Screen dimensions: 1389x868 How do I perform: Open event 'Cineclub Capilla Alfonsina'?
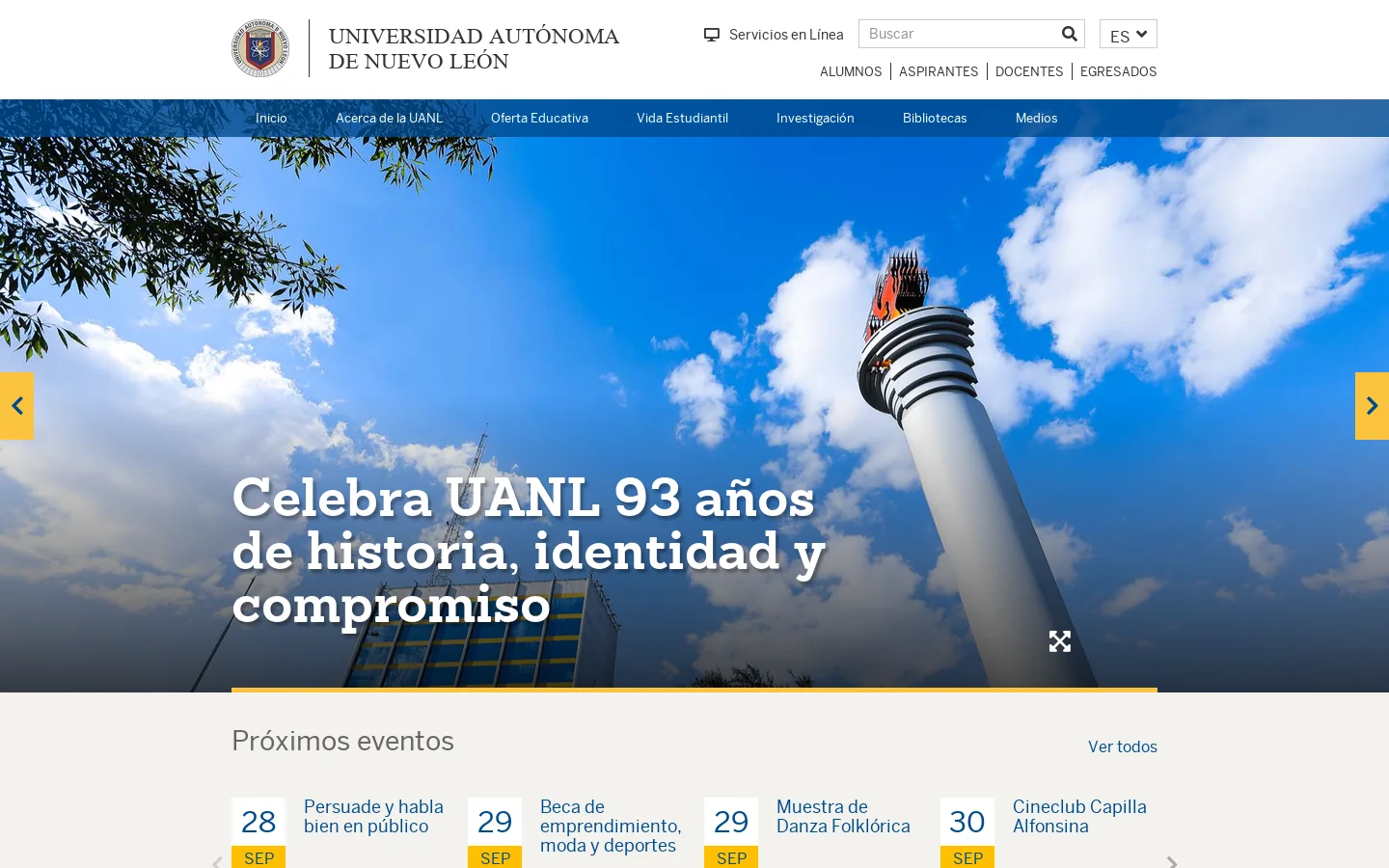coord(1079,816)
